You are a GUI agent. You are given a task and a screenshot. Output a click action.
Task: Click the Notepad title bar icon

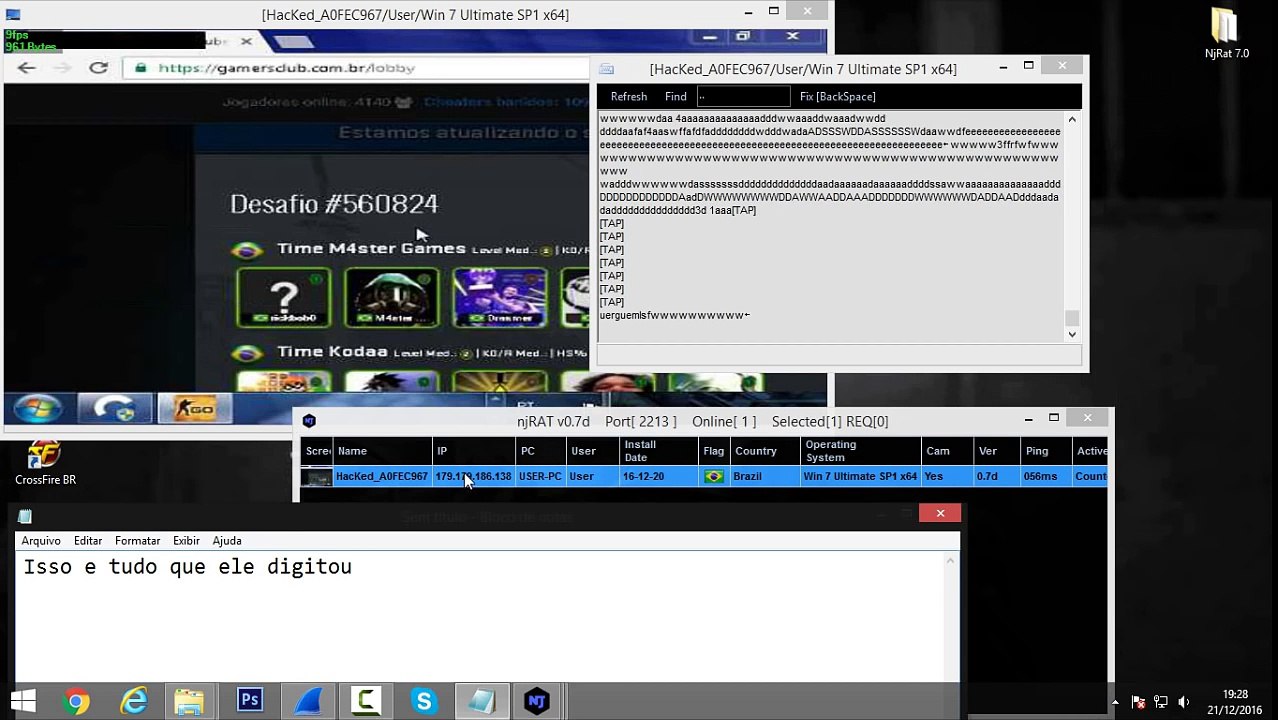(25, 516)
